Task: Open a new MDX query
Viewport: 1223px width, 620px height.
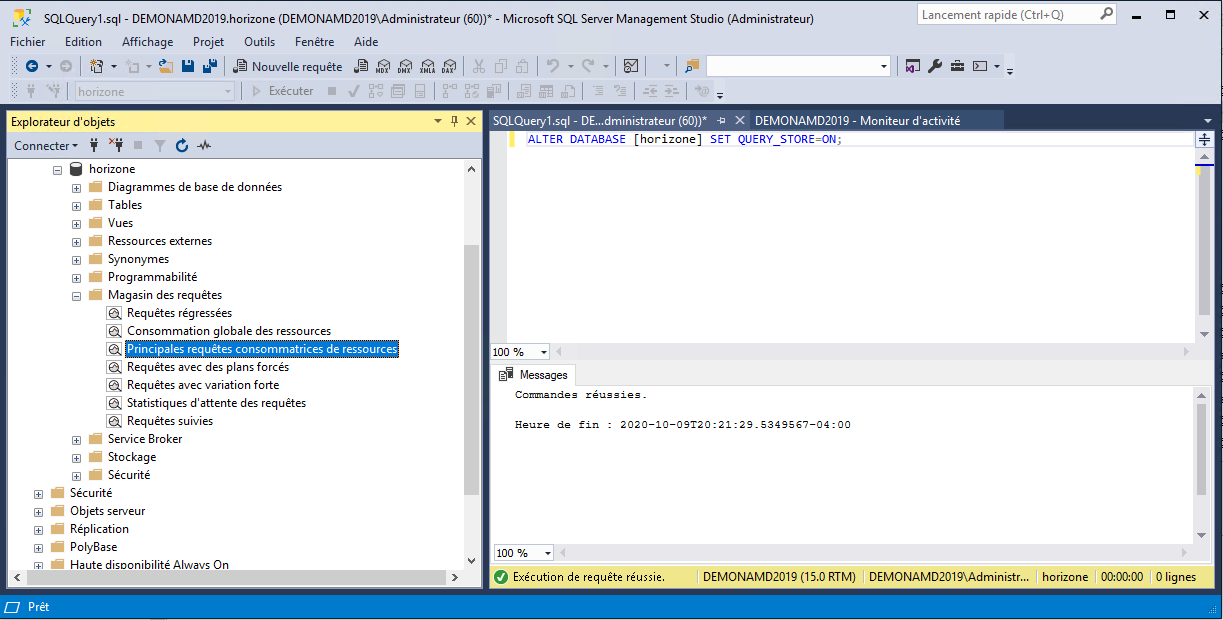Action: 383,66
